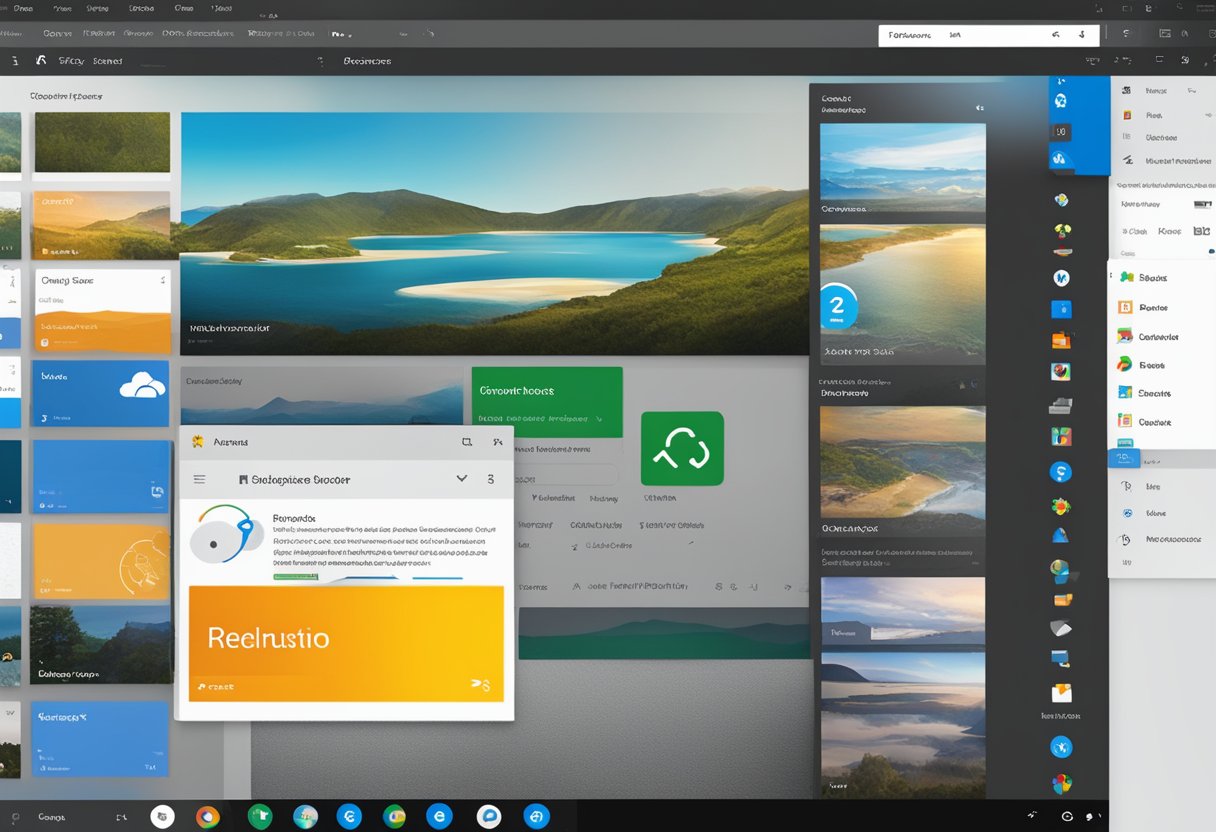1216x832 pixels.
Task: Click the orange 'Reelrustio' banner
Action: 346,642
